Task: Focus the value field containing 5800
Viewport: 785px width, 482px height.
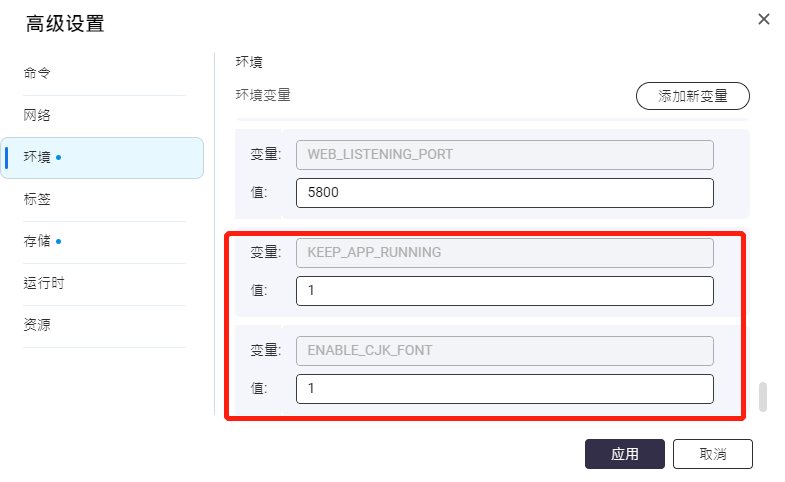Action: 504,193
